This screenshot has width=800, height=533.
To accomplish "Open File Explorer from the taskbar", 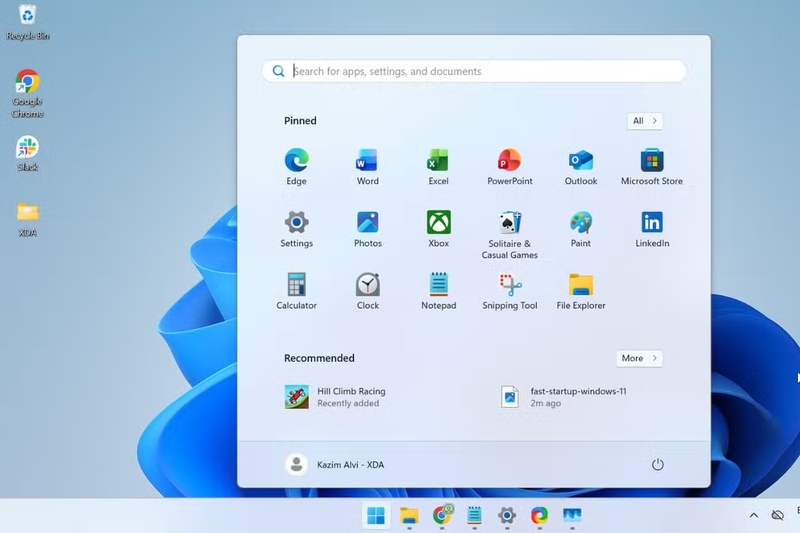I will 409,515.
